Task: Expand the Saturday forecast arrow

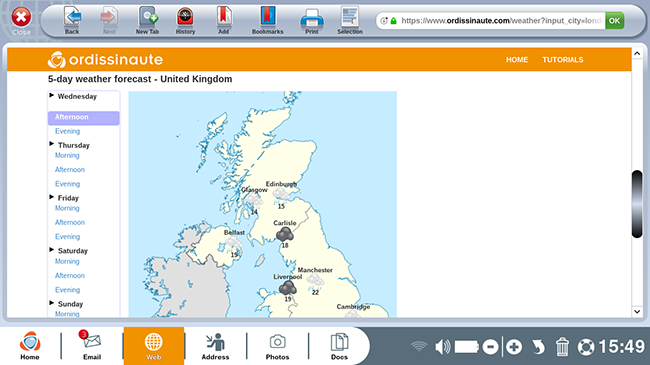Action: point(52,250)
